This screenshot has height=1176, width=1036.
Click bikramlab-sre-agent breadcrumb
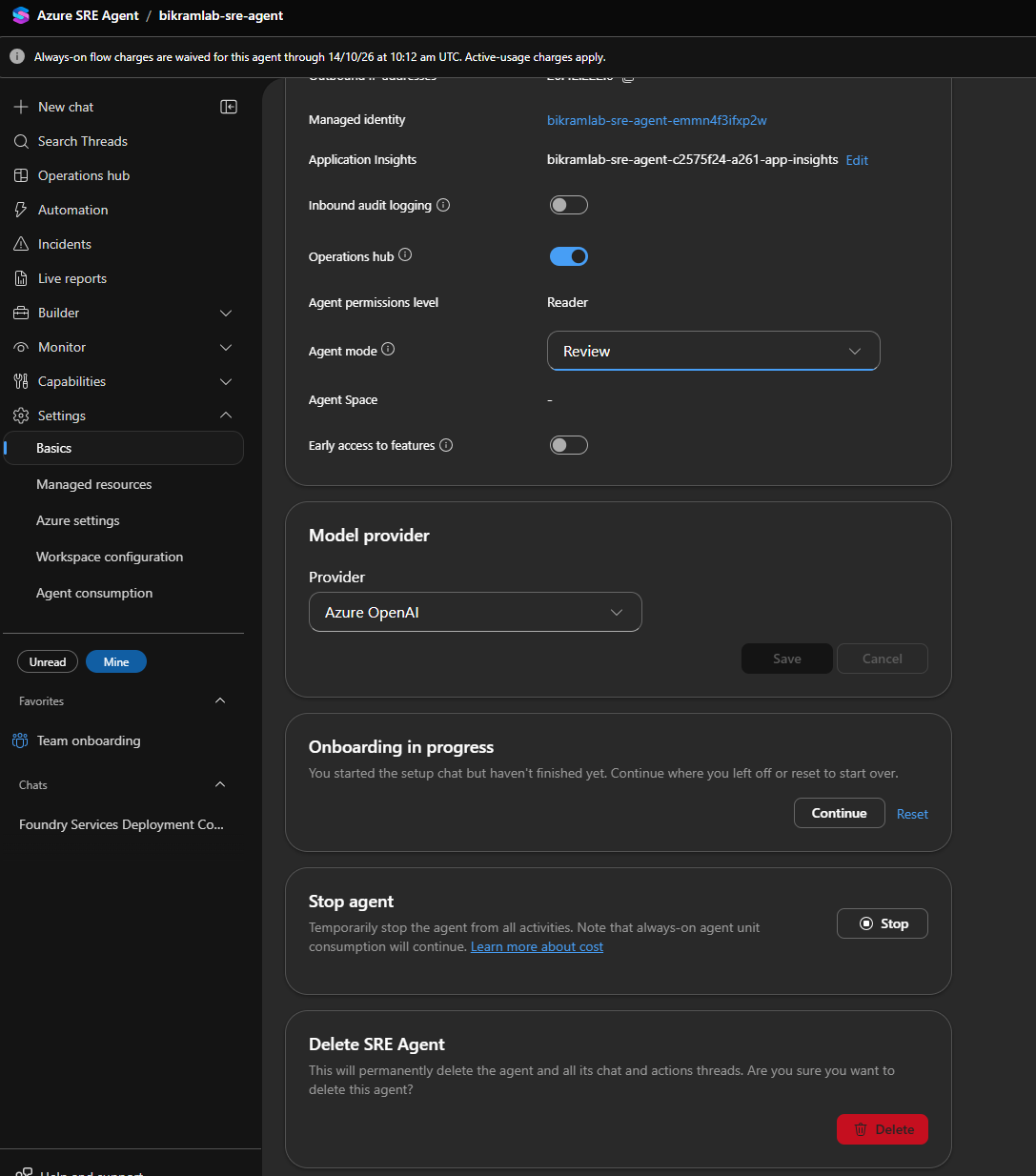pyautogui.click(x=221, y=15)
